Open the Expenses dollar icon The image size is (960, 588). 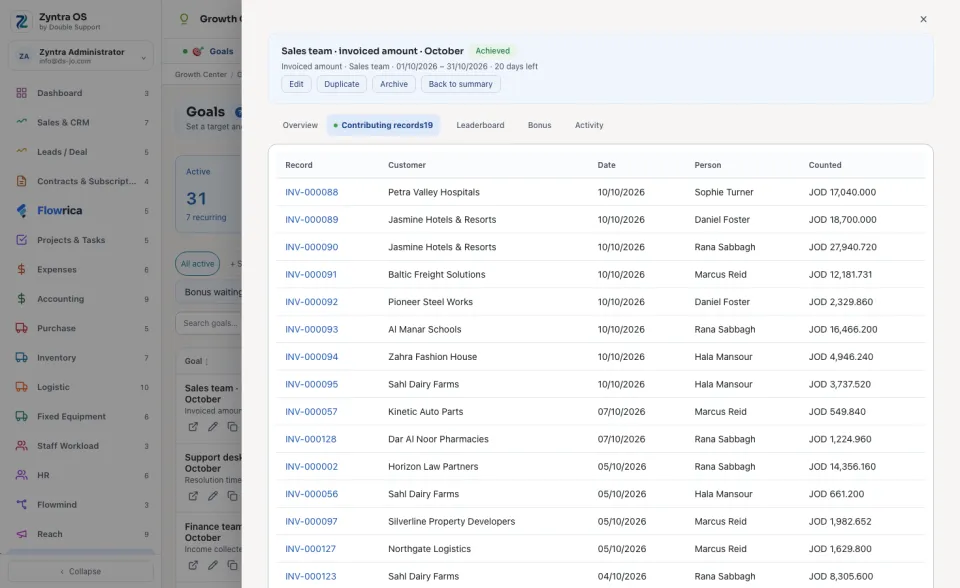click(x=21, y=270)
